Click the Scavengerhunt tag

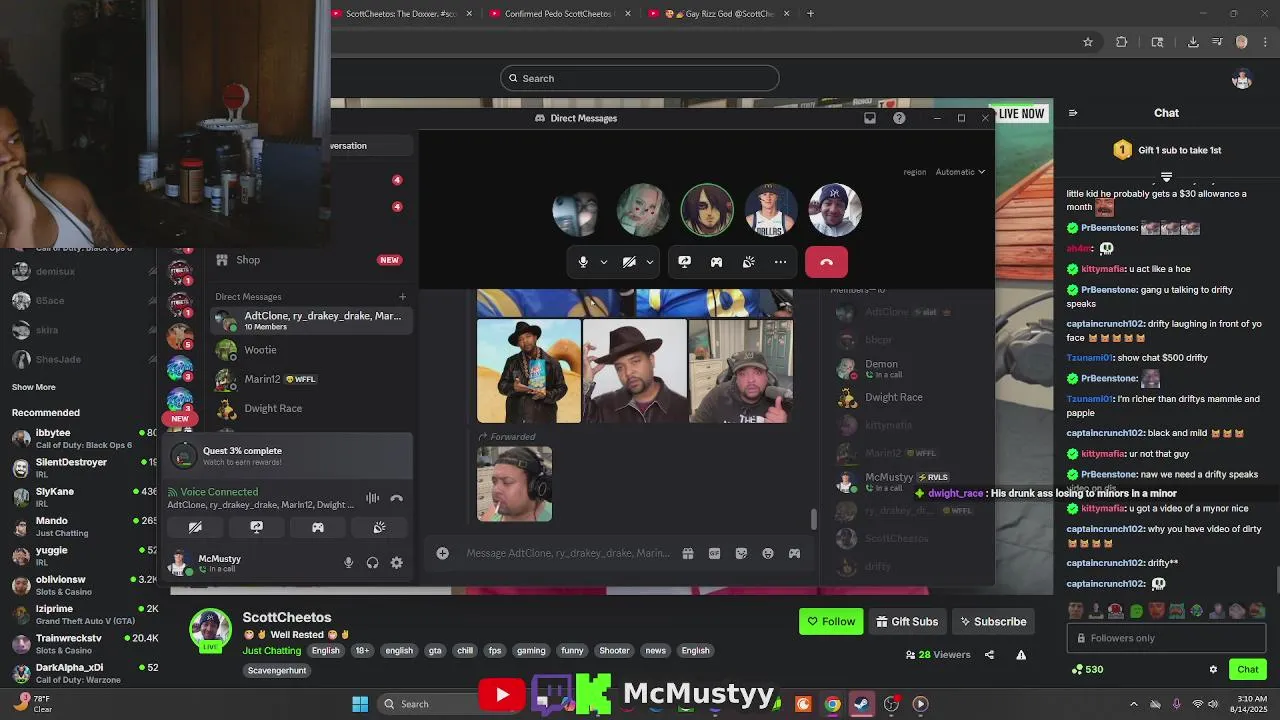coord(277,670)
